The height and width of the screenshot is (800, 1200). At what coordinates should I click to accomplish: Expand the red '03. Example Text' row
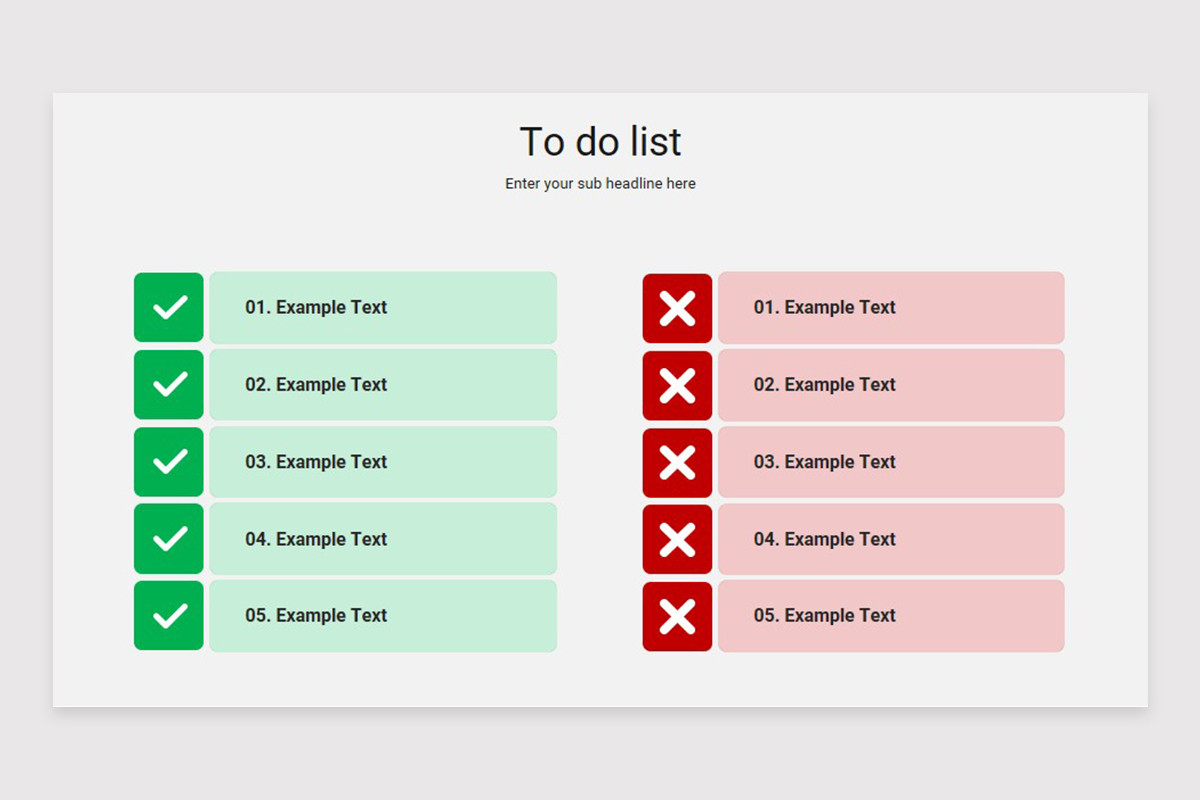(890, 462)
